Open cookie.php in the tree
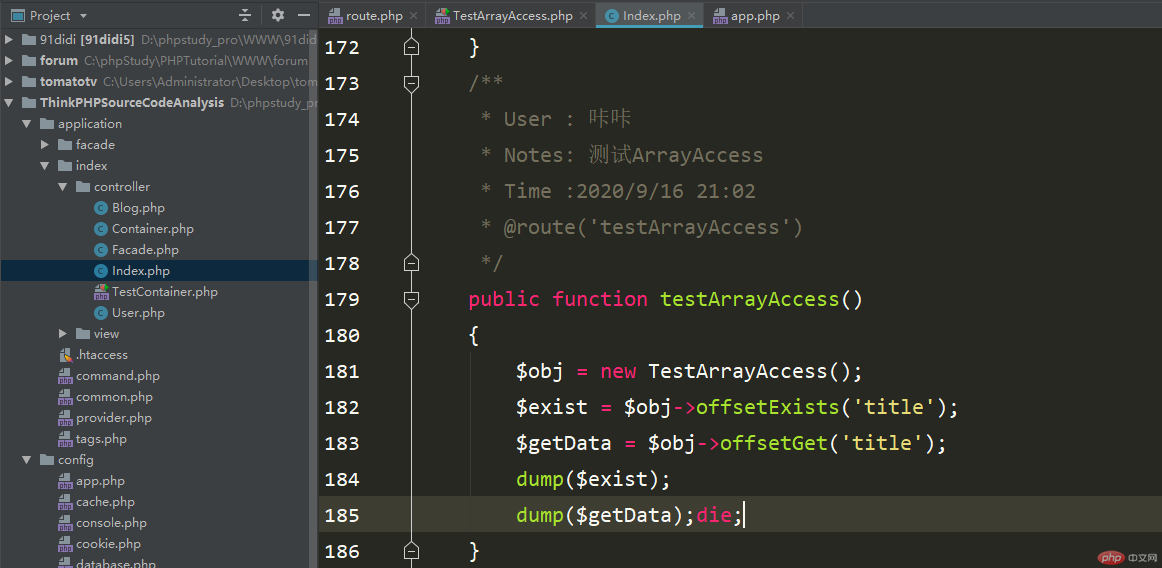 (x=108, y=544)
